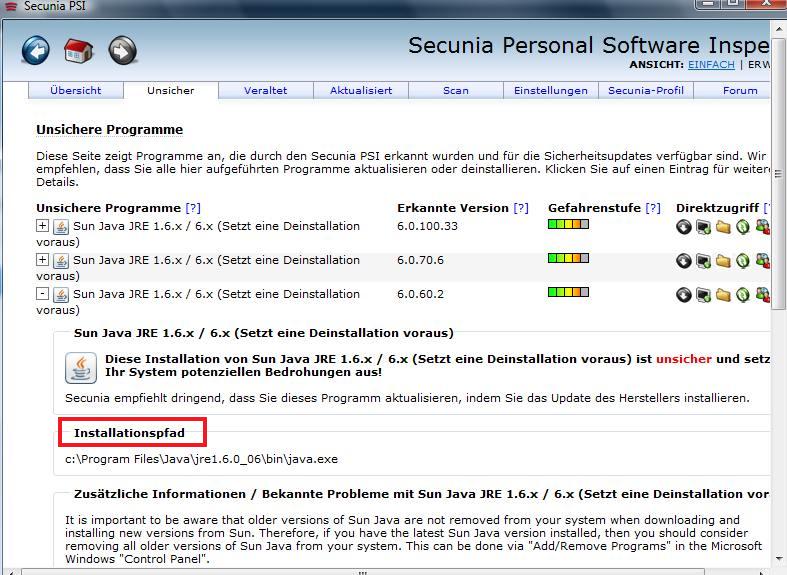The width and height of the screenshot is (787, 575).
Task: Rescan the program with version 6.0.70.6
Action: coord(743,261)
